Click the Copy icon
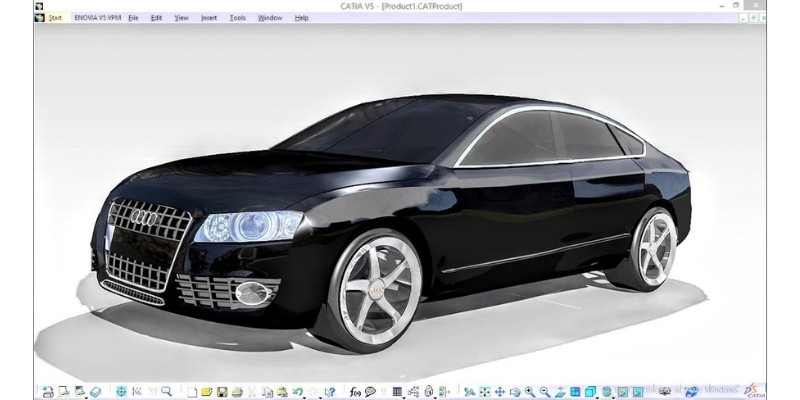 [267, 392]
